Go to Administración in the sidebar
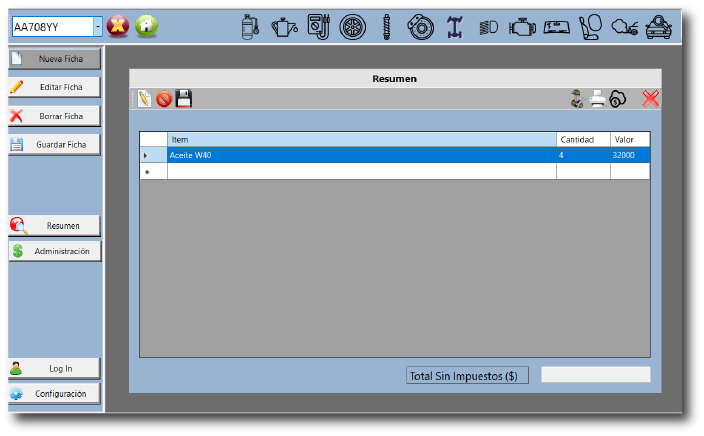 (x=55, y=251)
